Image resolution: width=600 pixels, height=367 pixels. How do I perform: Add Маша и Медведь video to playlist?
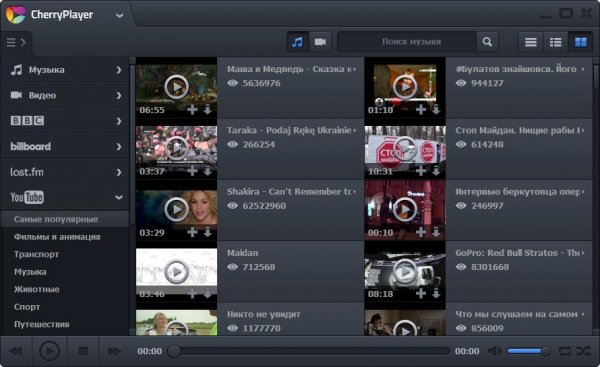pos(192,110)
